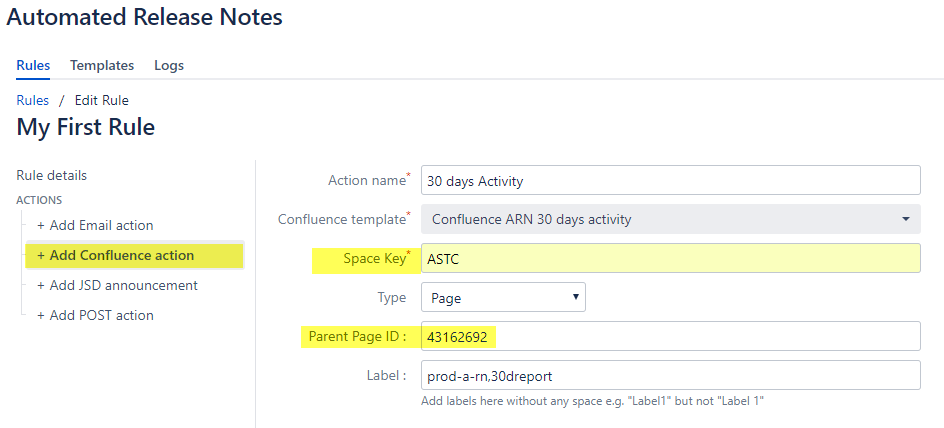This screenshot has width=944, height=428.
Task: Click Add POST action entry
Action: [x=101, y=315]
